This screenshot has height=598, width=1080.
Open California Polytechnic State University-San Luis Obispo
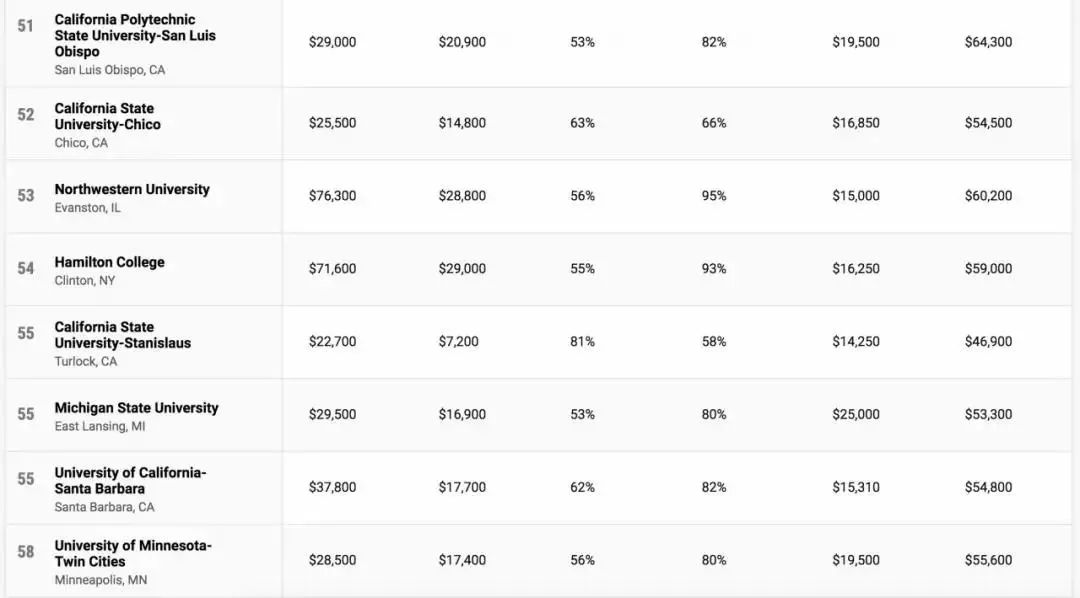(x=134, y=35)
